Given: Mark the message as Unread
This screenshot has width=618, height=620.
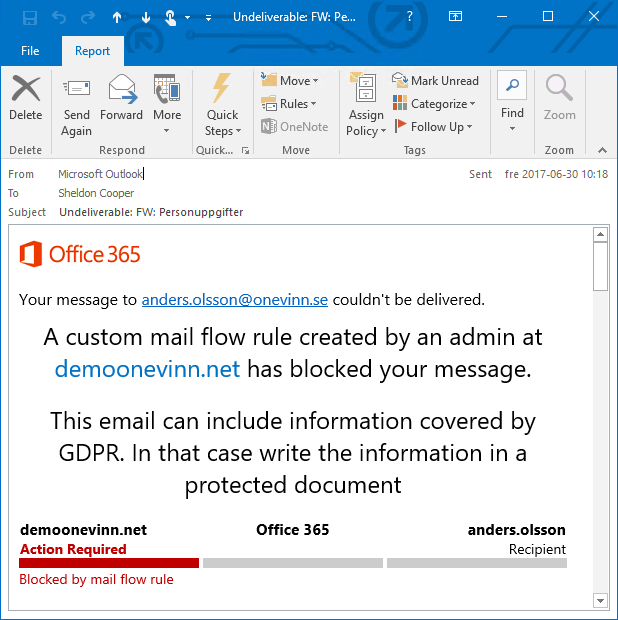Looking at the screenshot, I should [435, 81].
